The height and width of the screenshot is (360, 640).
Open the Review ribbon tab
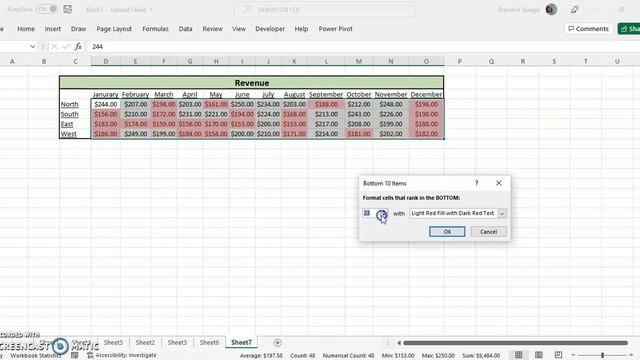[x=212, y=29]
